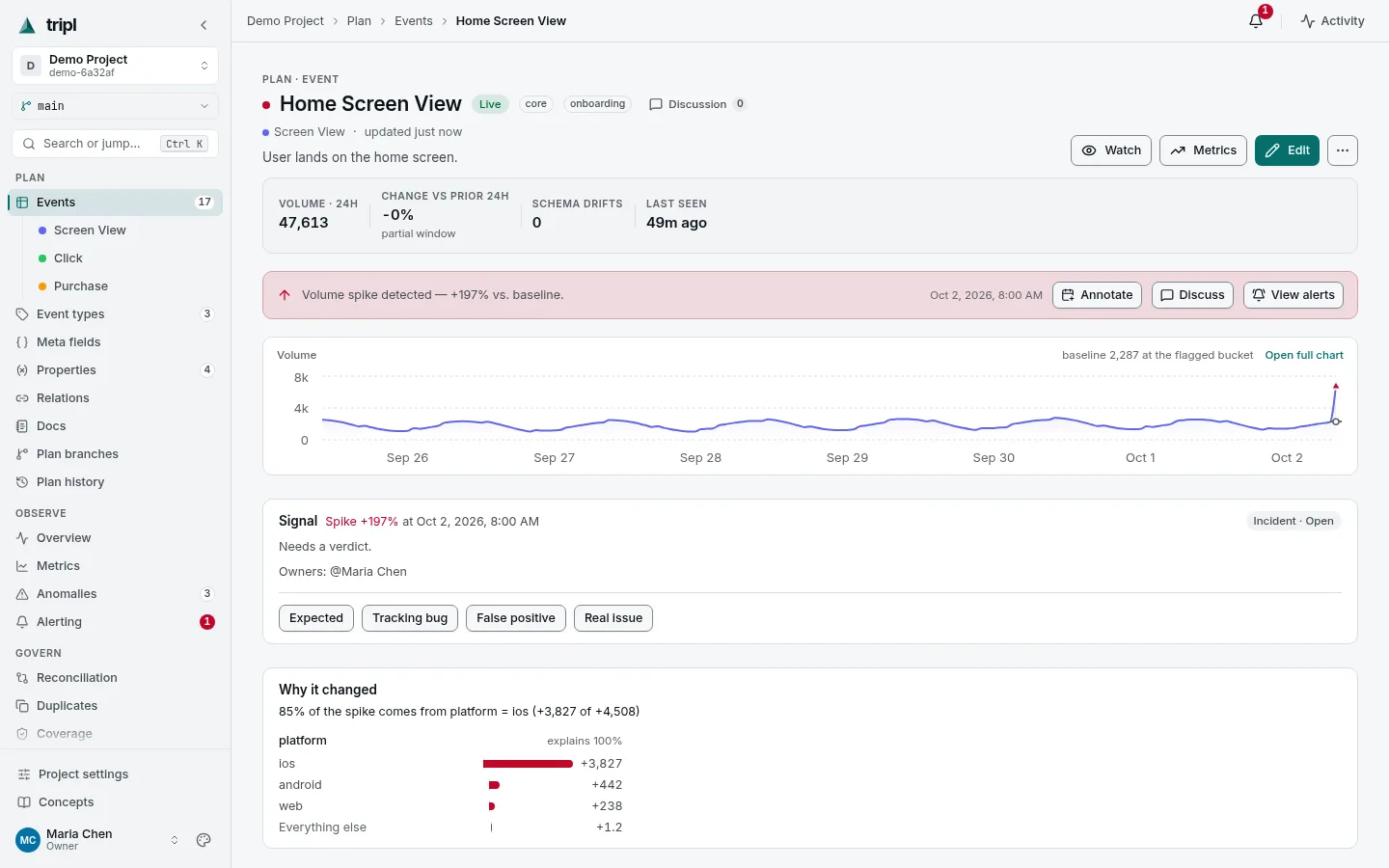The width and height of the screenshot is (1389, 868).
Task: Click the spike marker on the chart
Action: (1336, 386)
